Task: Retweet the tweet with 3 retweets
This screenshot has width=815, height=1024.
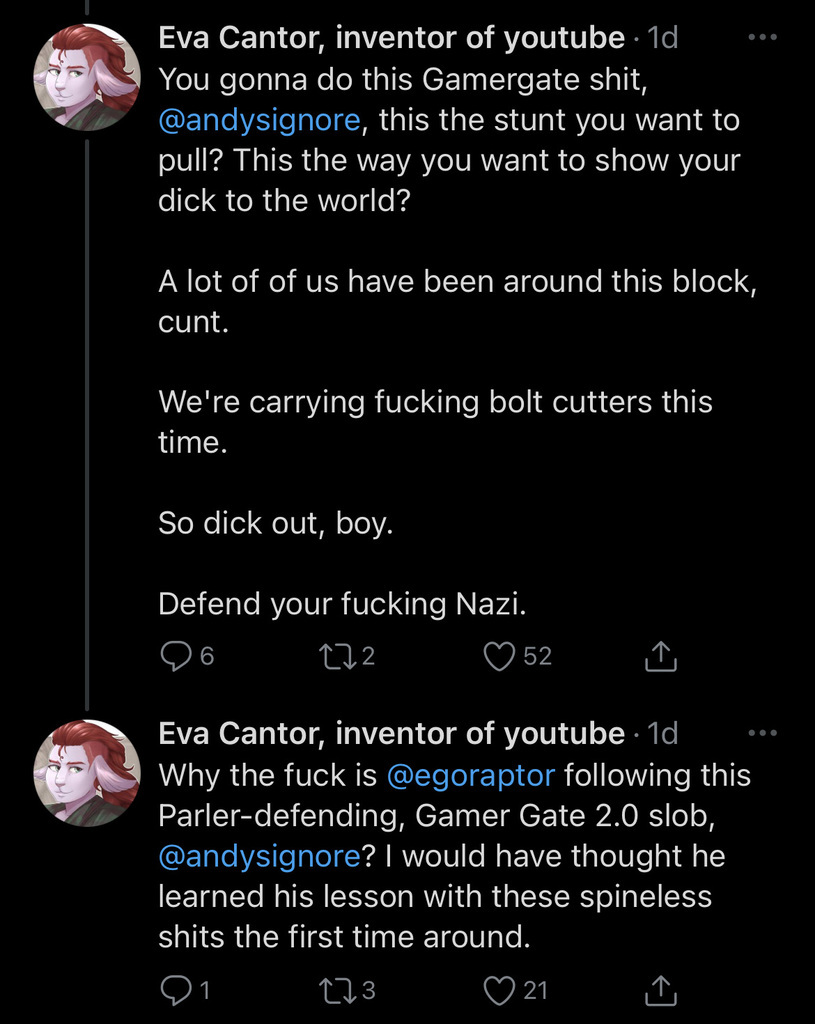Action: (331, 990)
